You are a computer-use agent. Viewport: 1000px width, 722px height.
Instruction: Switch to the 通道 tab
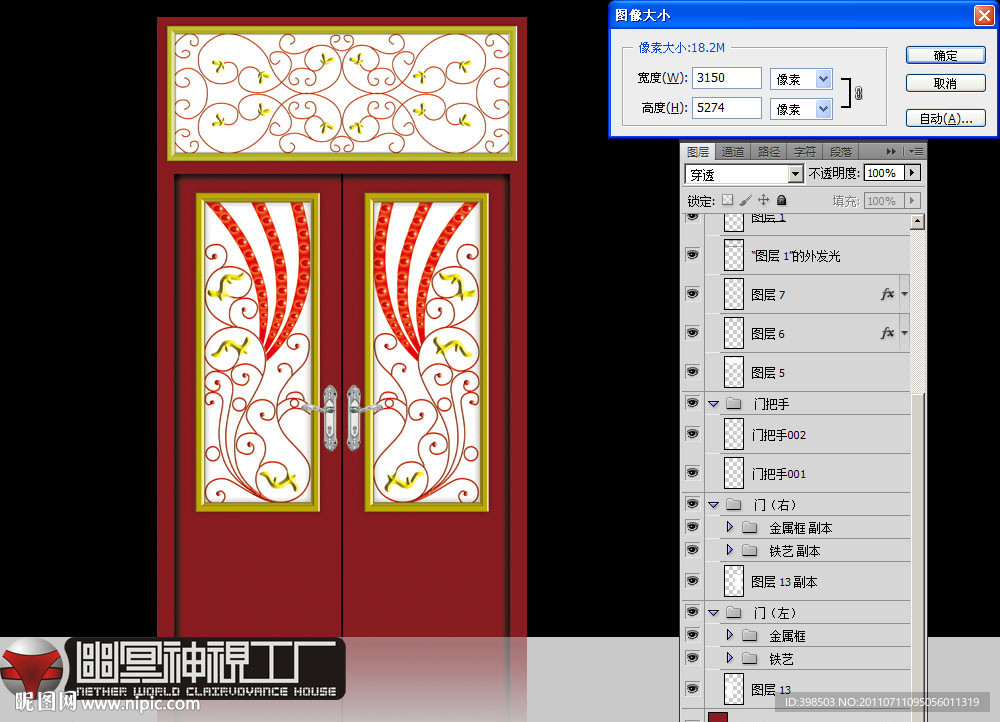point(733,152)
